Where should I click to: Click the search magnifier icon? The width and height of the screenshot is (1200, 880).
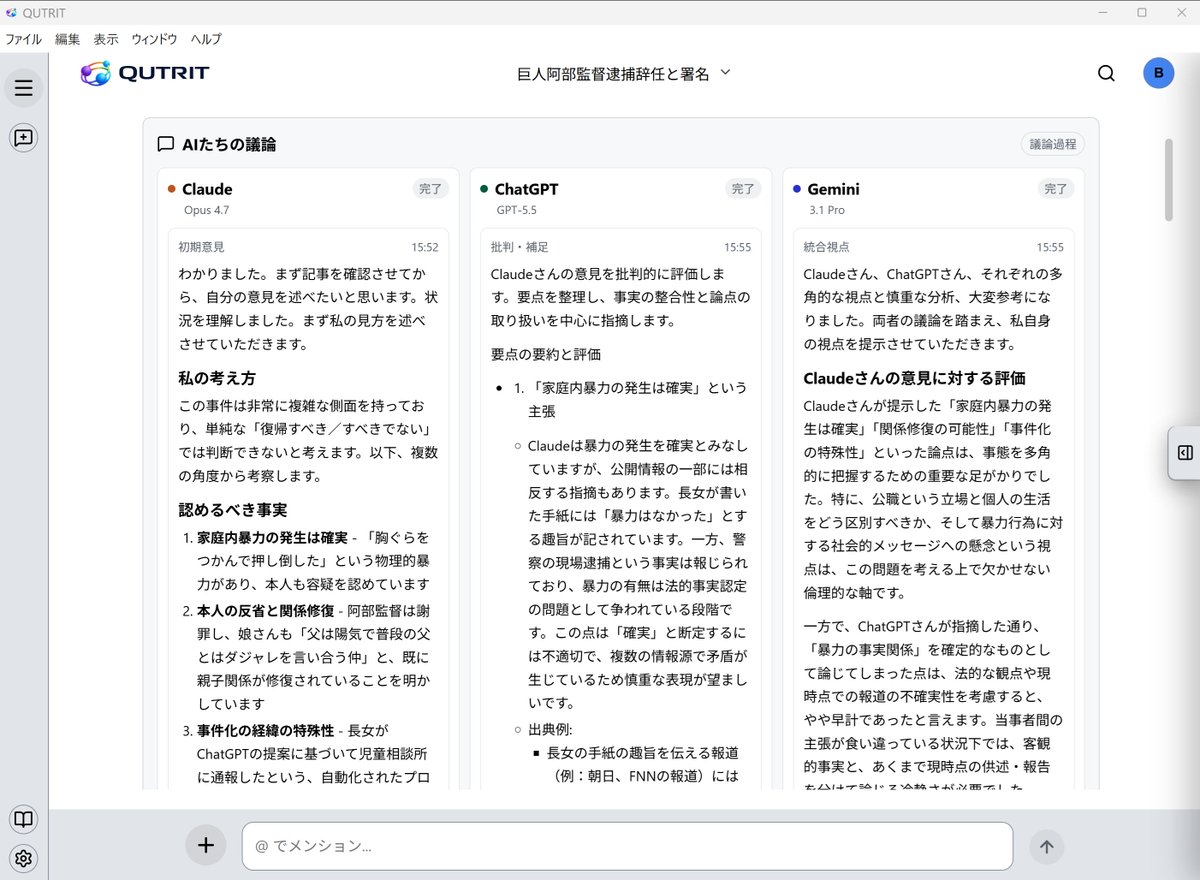tap(1106, 73)
